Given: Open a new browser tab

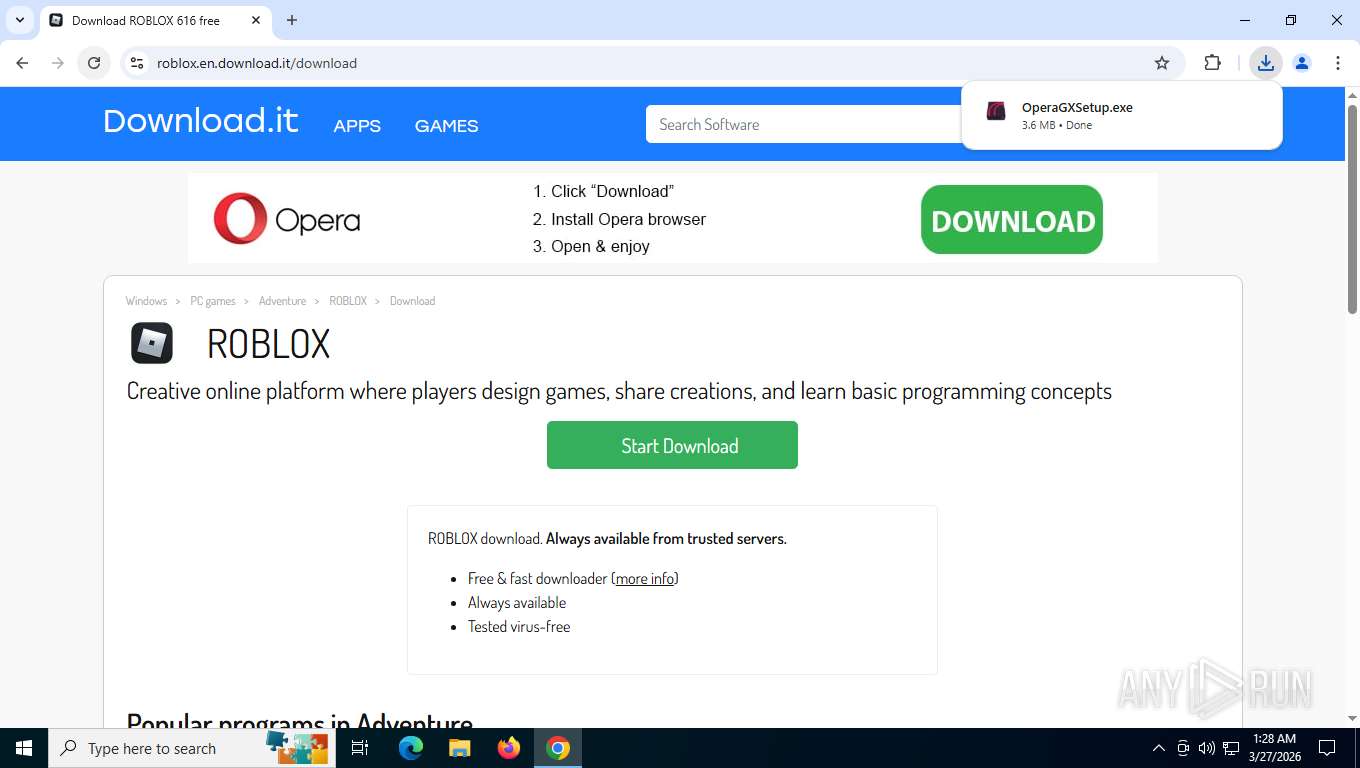Looking at the screenshot, I should click(x=292, y=20).
